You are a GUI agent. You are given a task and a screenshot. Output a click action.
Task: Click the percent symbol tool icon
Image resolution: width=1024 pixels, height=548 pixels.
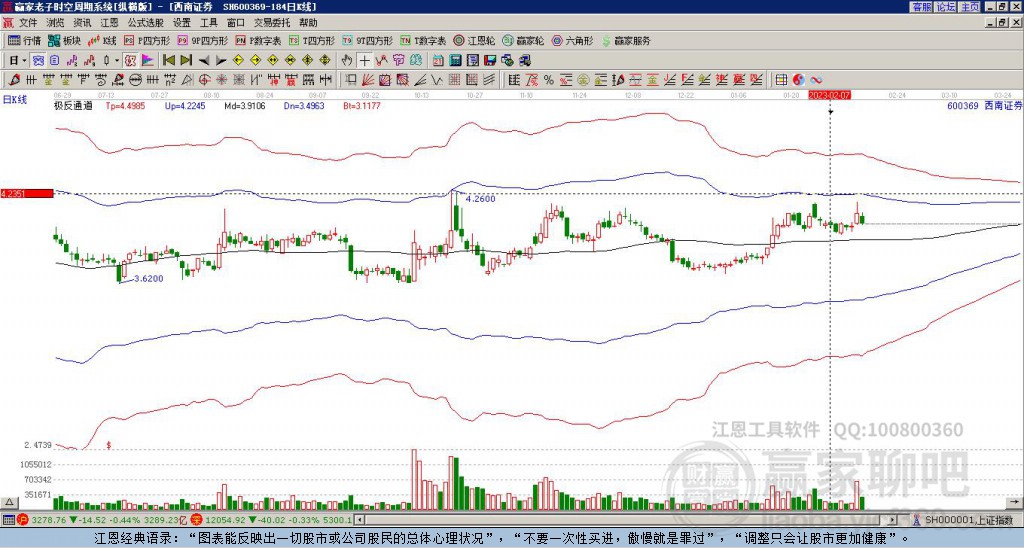pyautogui.click(x=549, y=80)
